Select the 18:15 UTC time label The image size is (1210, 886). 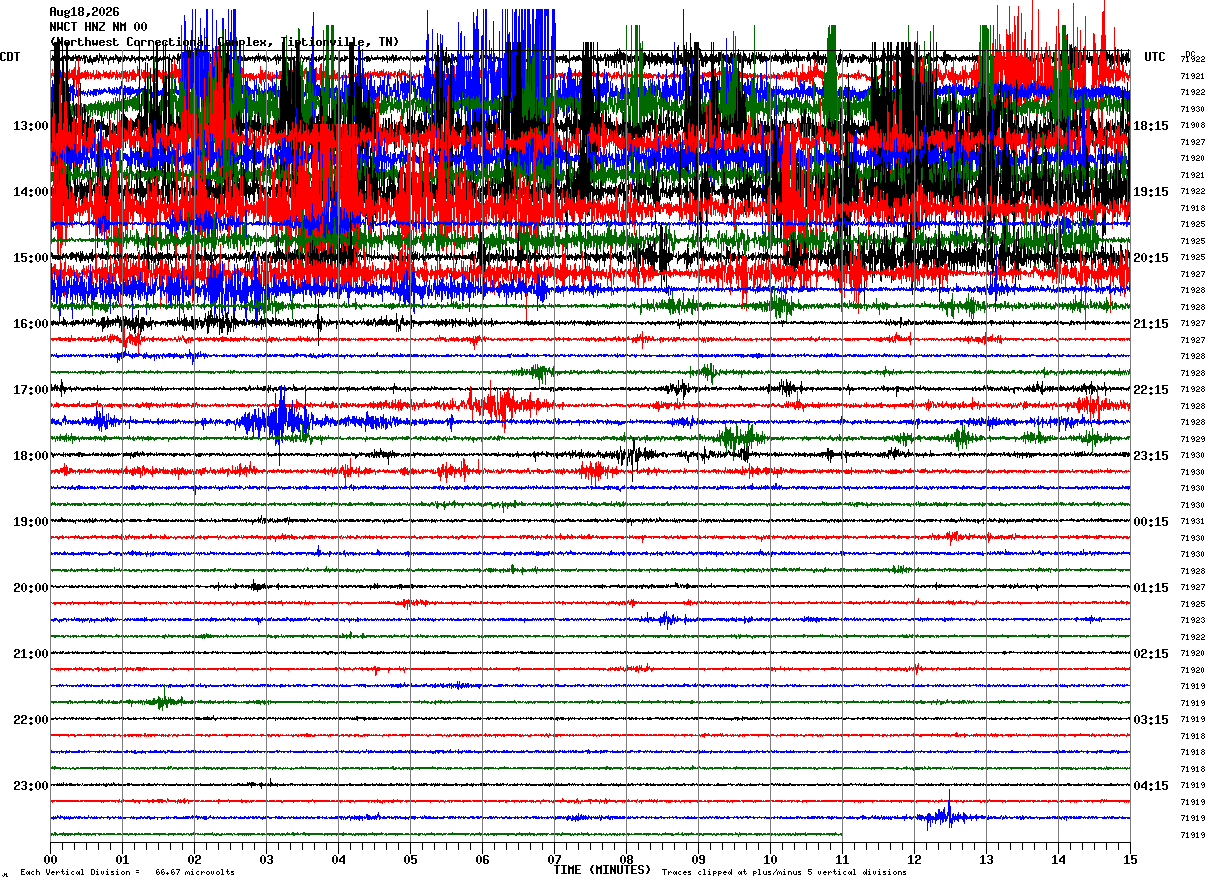pos(1151,126)
